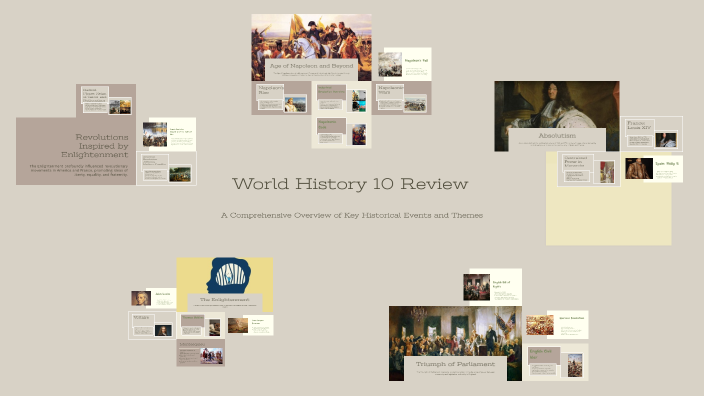
Task: Open the Montesquieu slide
Action: (201, 352)
